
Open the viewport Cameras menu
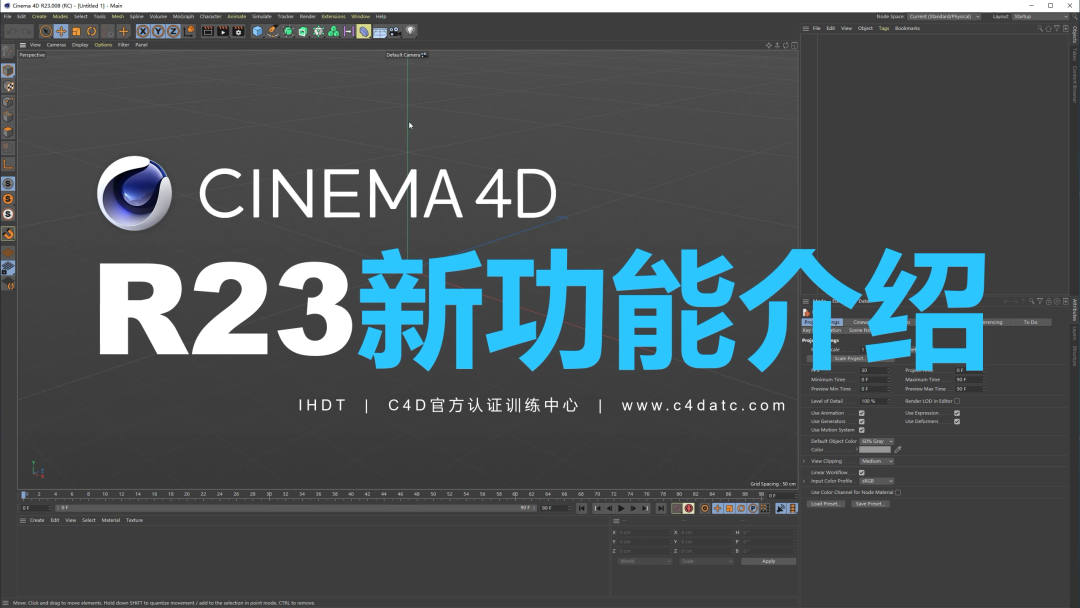[x=56, y=45]
